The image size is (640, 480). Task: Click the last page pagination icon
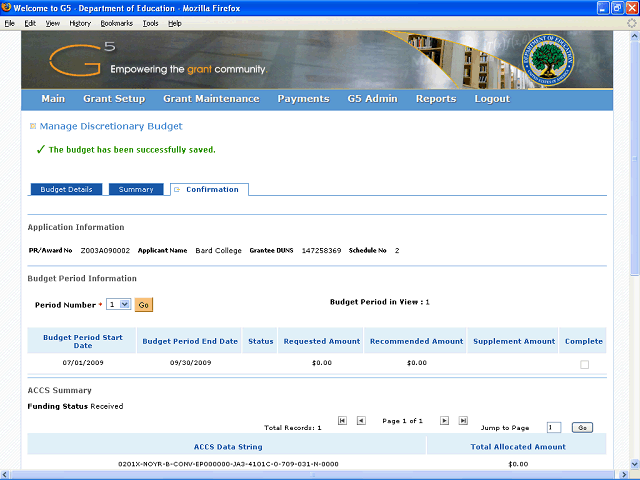pyautogui.click(x=463, y=421)
